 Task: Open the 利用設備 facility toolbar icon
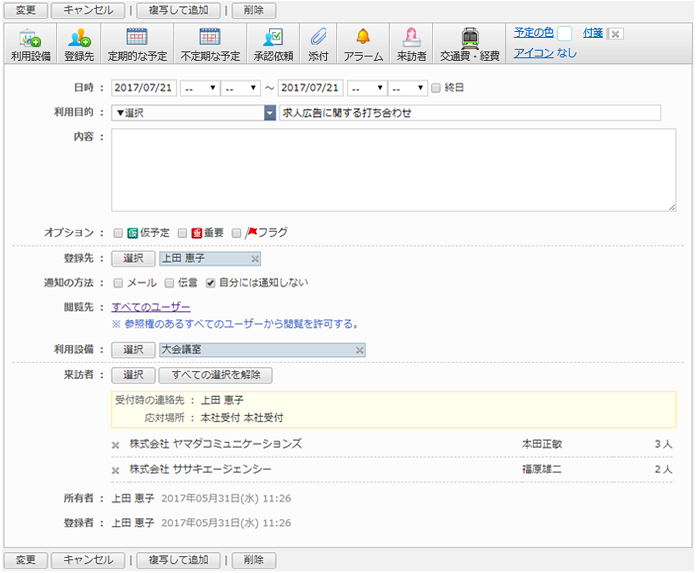tap(30, 44)
